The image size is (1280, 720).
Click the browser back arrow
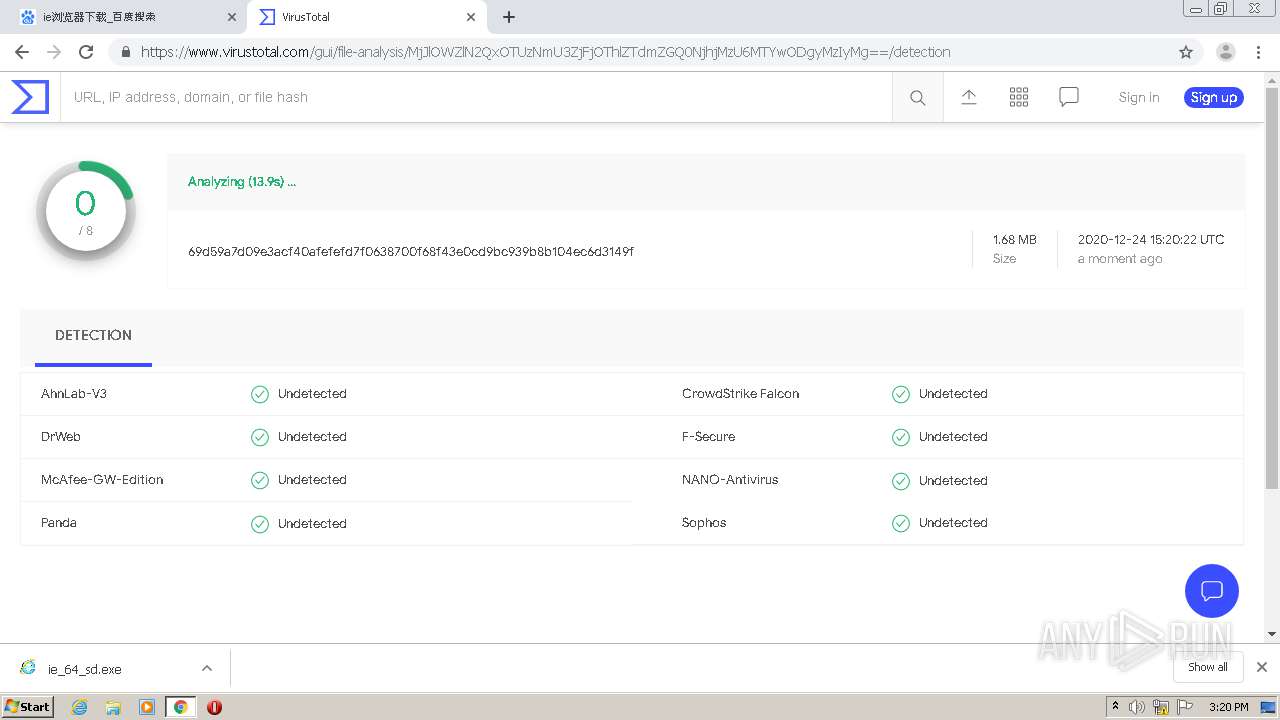coord(22,52)
